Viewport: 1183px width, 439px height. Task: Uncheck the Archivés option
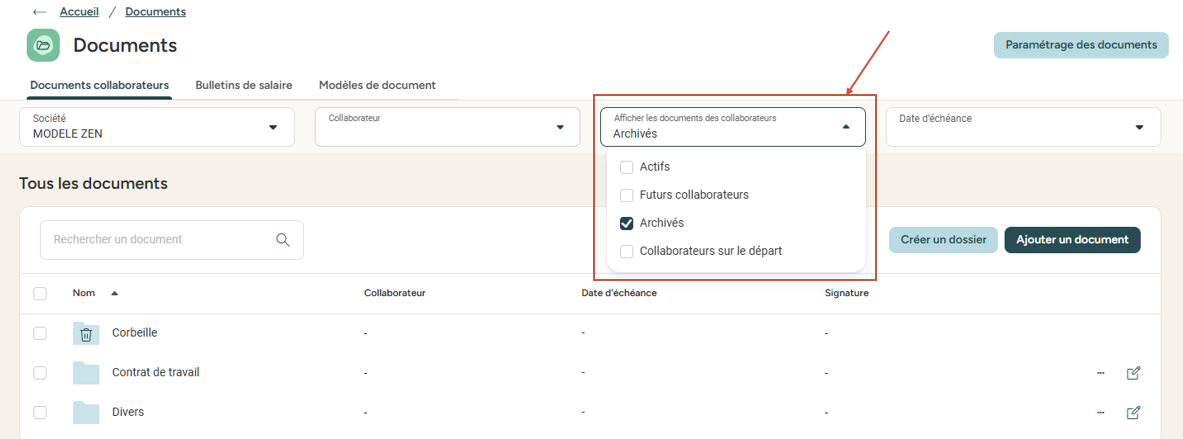click(x=627, y=223)
